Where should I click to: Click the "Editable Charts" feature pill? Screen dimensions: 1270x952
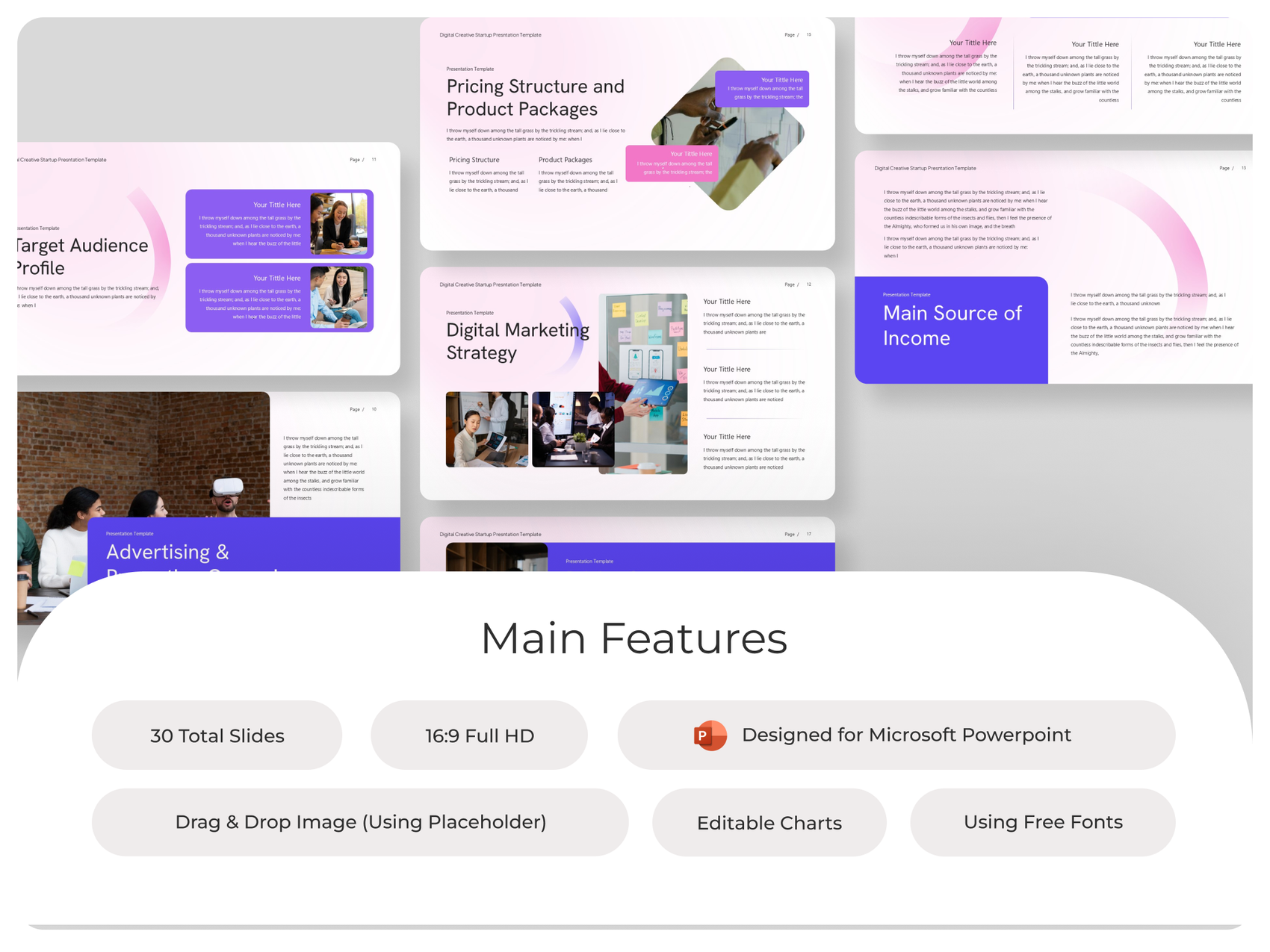[769, 822]
